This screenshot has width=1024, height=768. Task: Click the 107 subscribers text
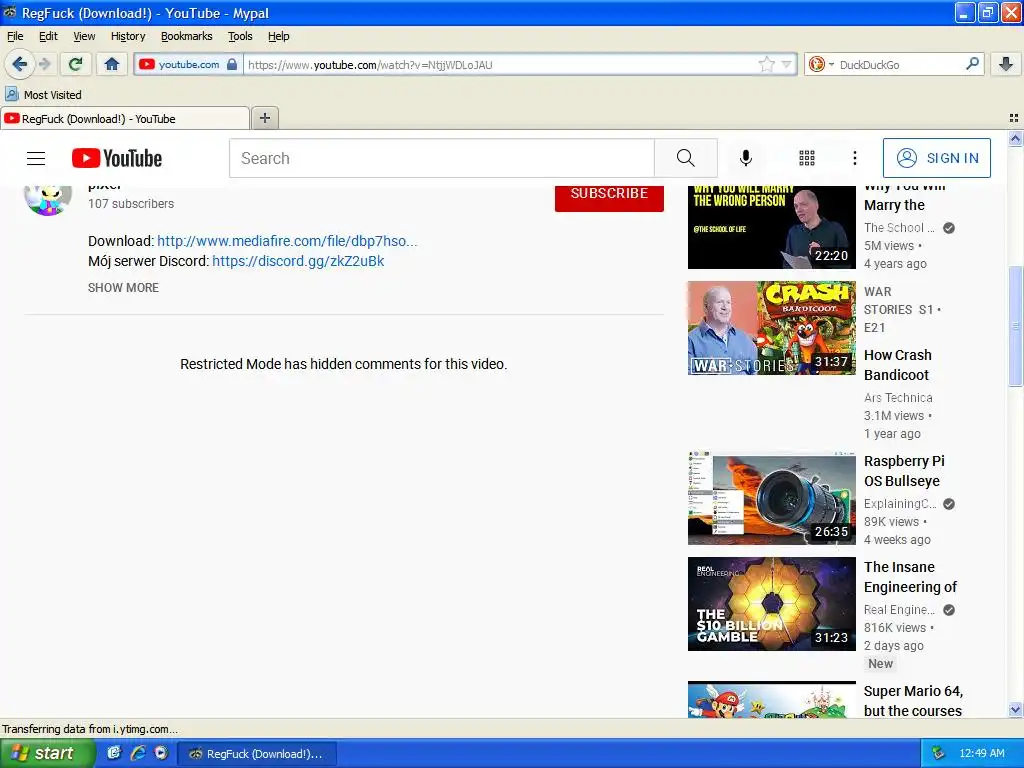click(131, 204)
